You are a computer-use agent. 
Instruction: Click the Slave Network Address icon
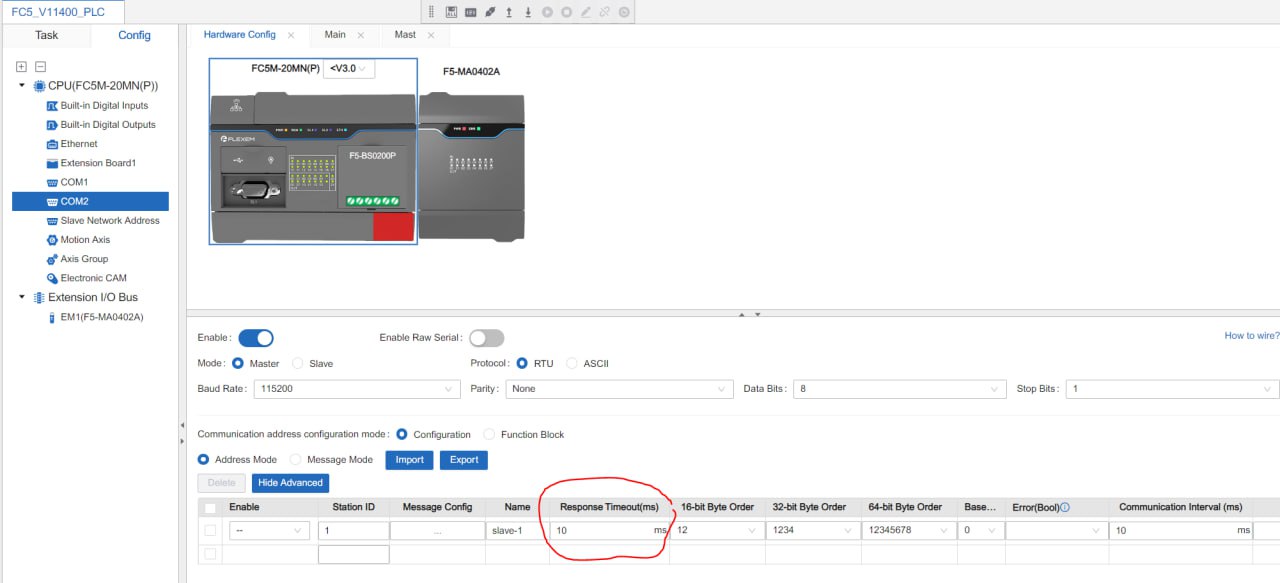click(52, 221)
